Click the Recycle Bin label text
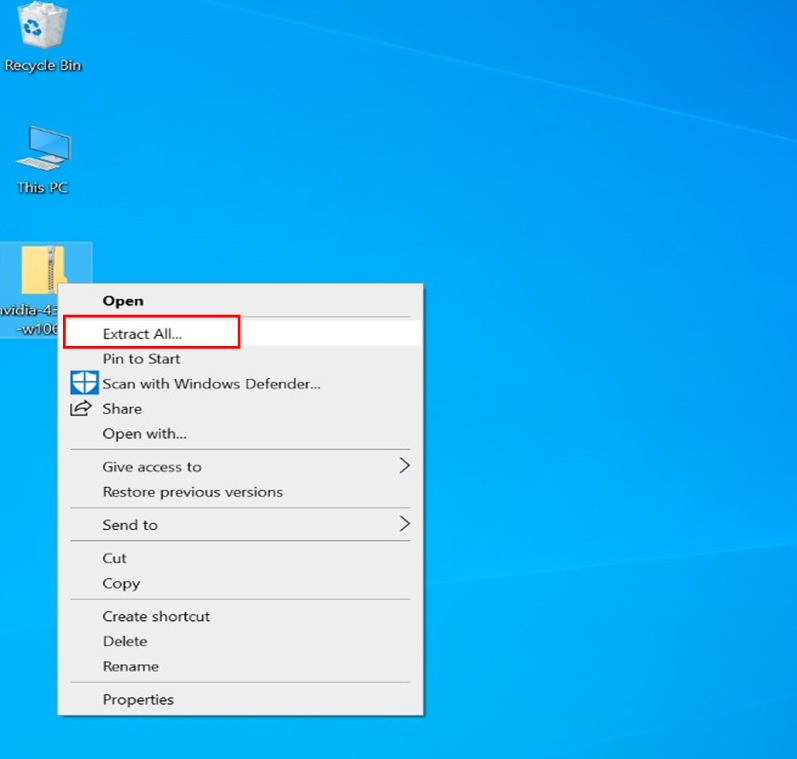Viewport: 797px width, 759px height. pos(43,66)
